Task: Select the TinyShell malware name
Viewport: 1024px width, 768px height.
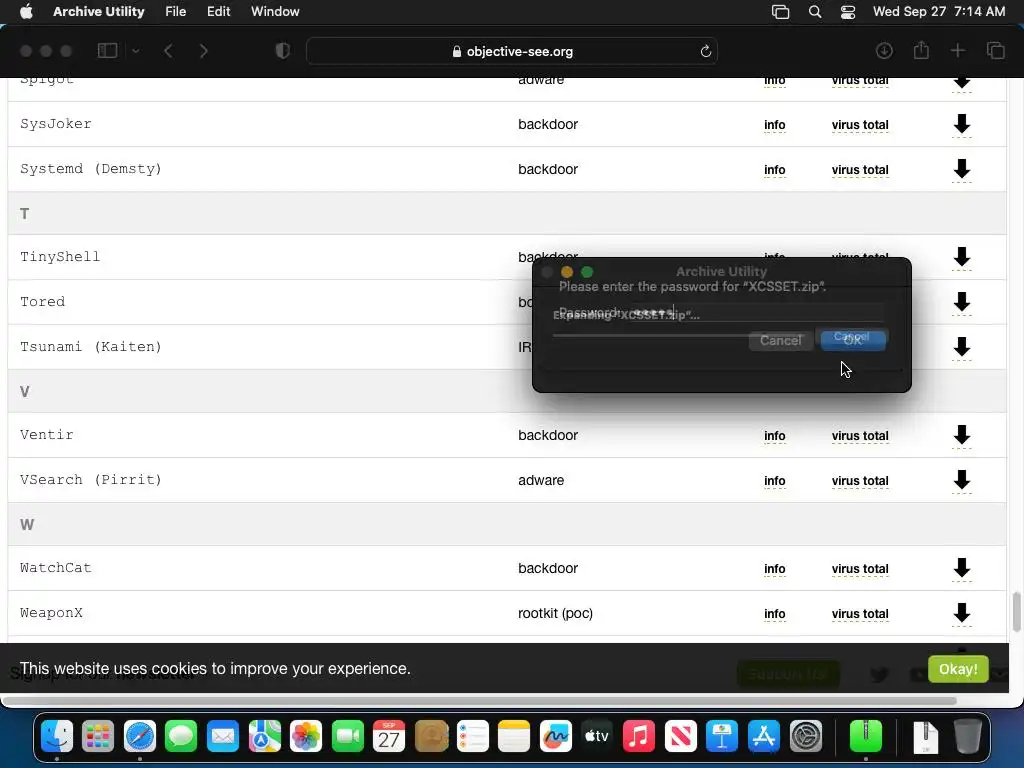Action: 60,257
